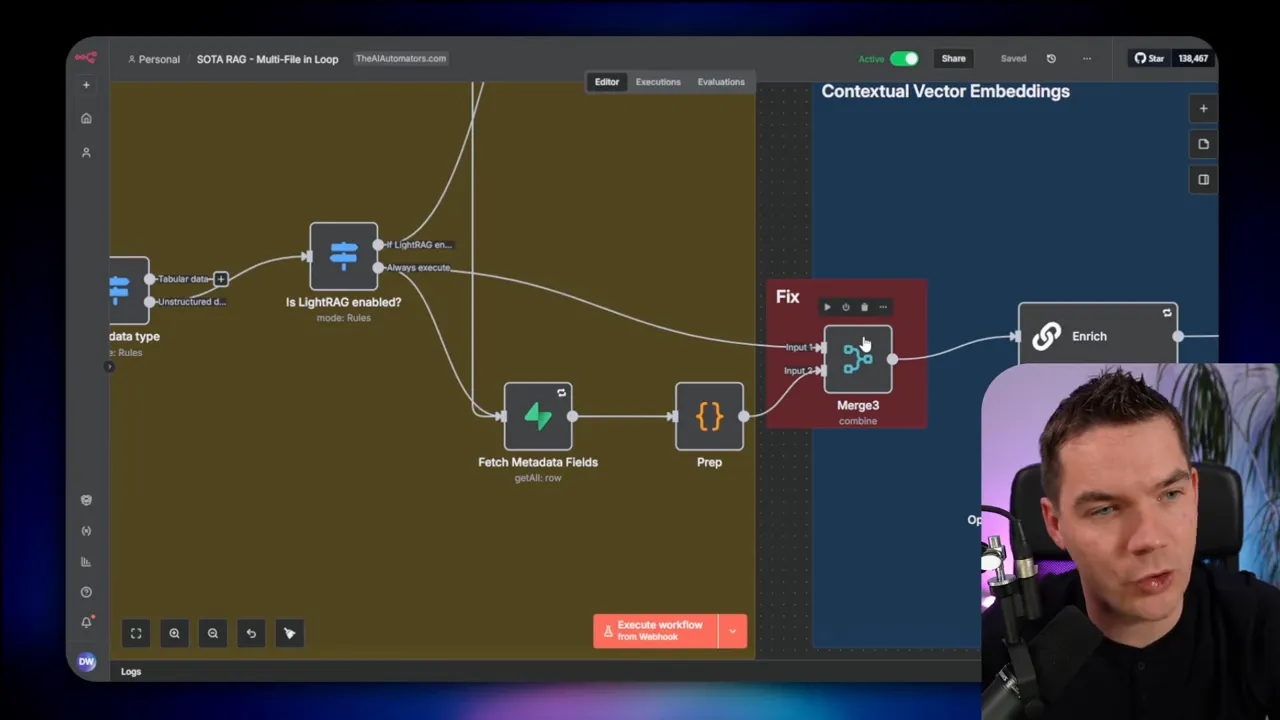Viewport: 1280px width, 720px height.
Task: Select the Merge3 node icon
Action: (858, 359)
